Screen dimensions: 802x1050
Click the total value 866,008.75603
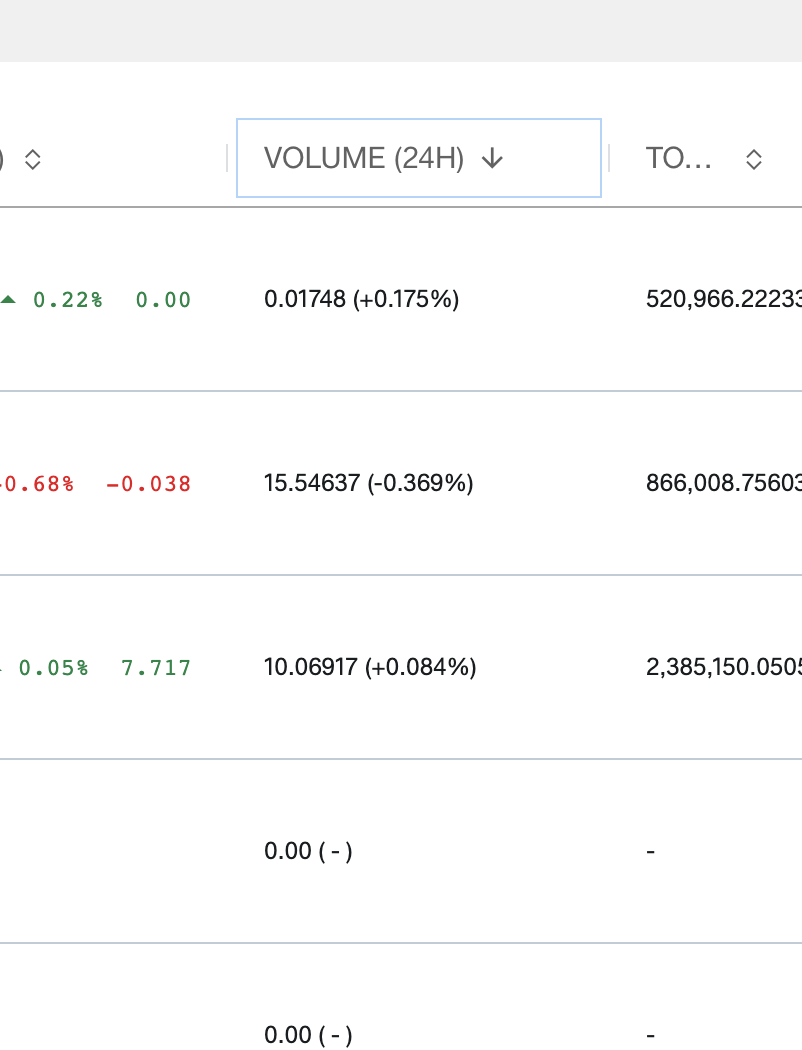[724, 483]
